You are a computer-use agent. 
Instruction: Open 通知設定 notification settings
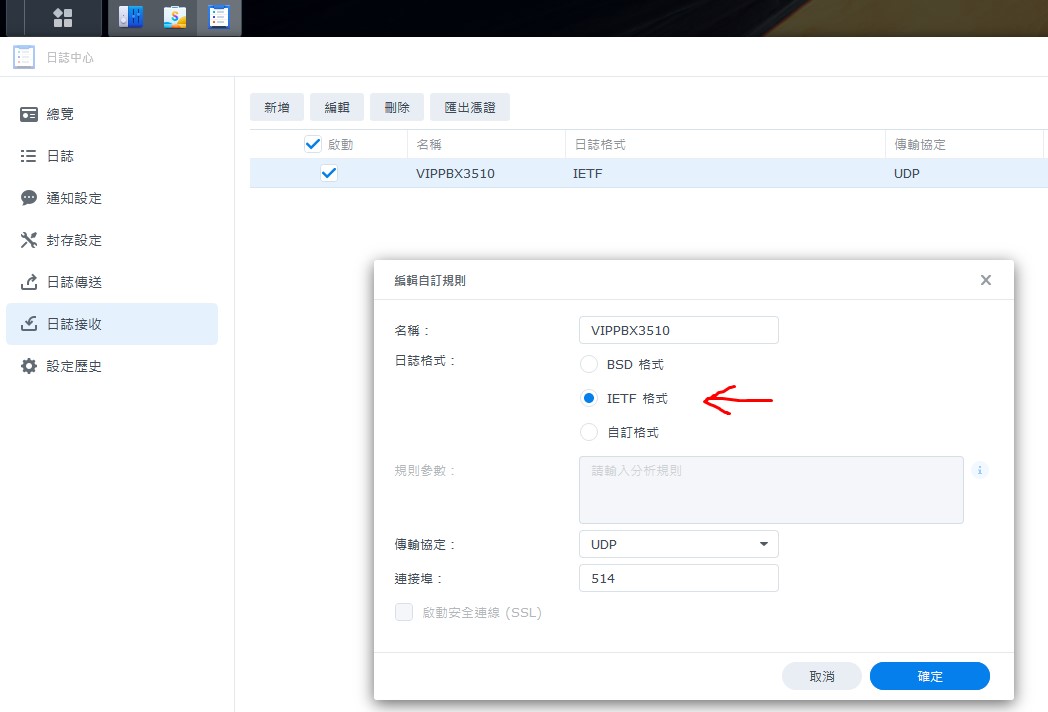(73, 198)
